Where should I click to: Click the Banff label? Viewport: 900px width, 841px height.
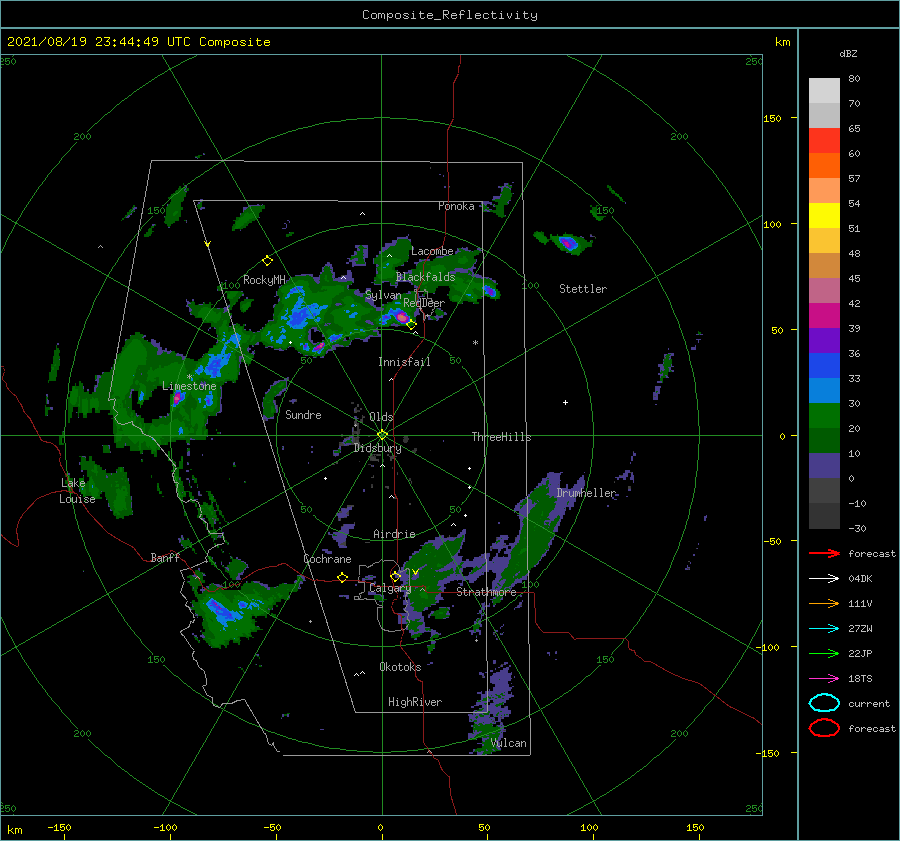coord(165,557)
